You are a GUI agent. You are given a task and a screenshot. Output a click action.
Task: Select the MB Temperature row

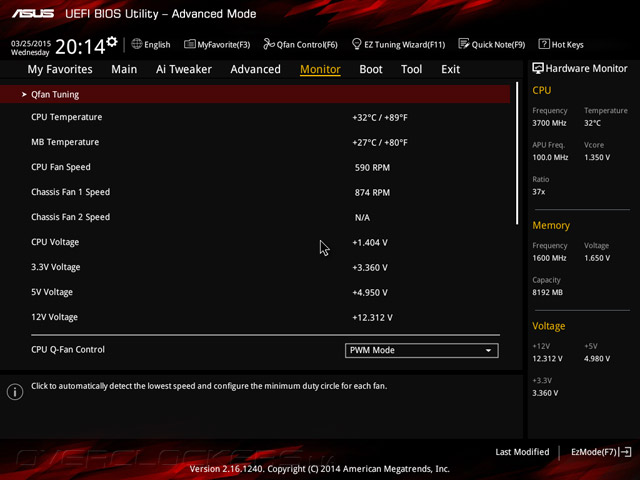click(255, 142)
